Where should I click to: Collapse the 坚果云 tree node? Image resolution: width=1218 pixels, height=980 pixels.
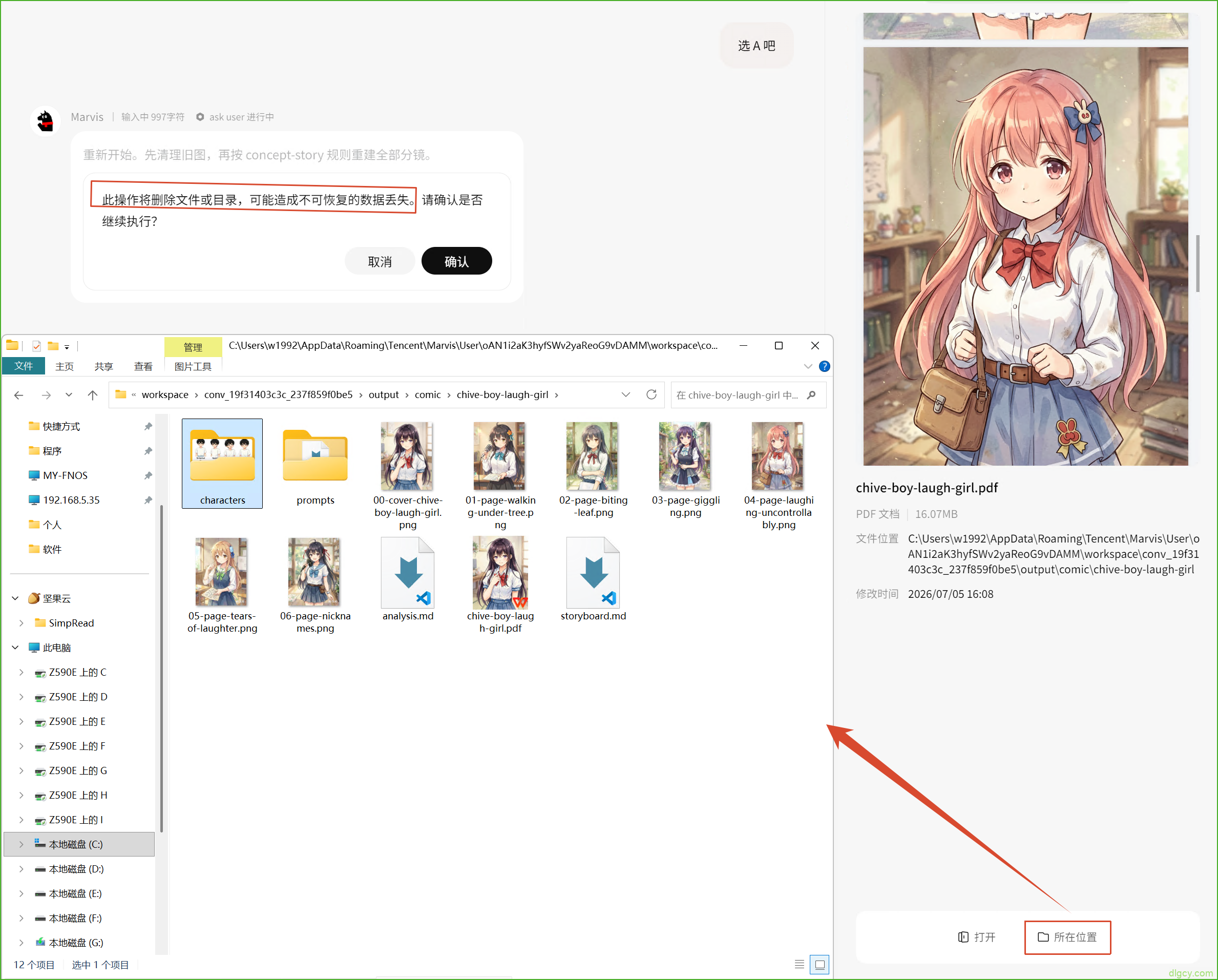click(16, 598)
